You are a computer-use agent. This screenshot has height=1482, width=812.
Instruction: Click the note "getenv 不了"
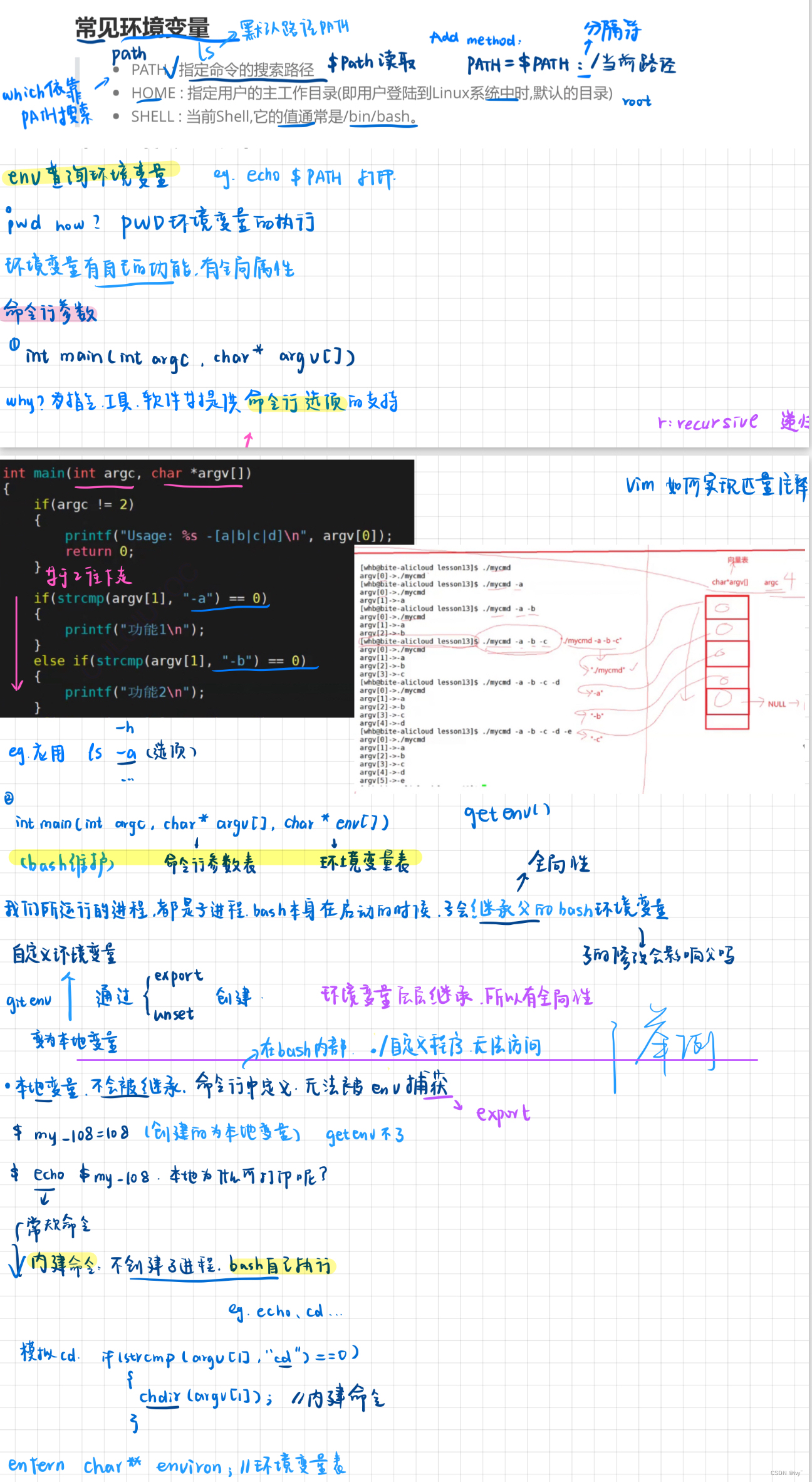[x=365, y=1134]
